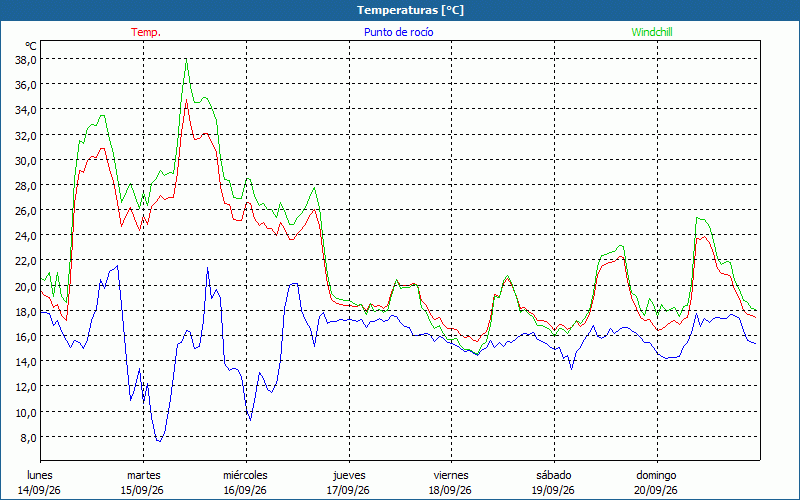
Task: Click the °C axis unit label
Action: pos(31,46)
